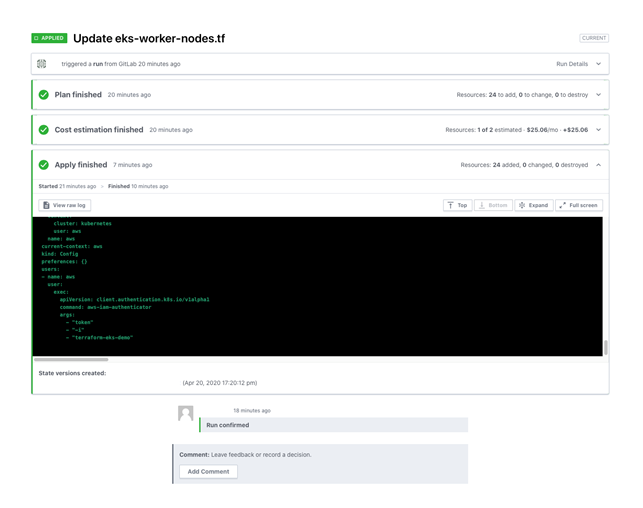
Task: Jump to Top of the log
Action: [x=457, y=205]
